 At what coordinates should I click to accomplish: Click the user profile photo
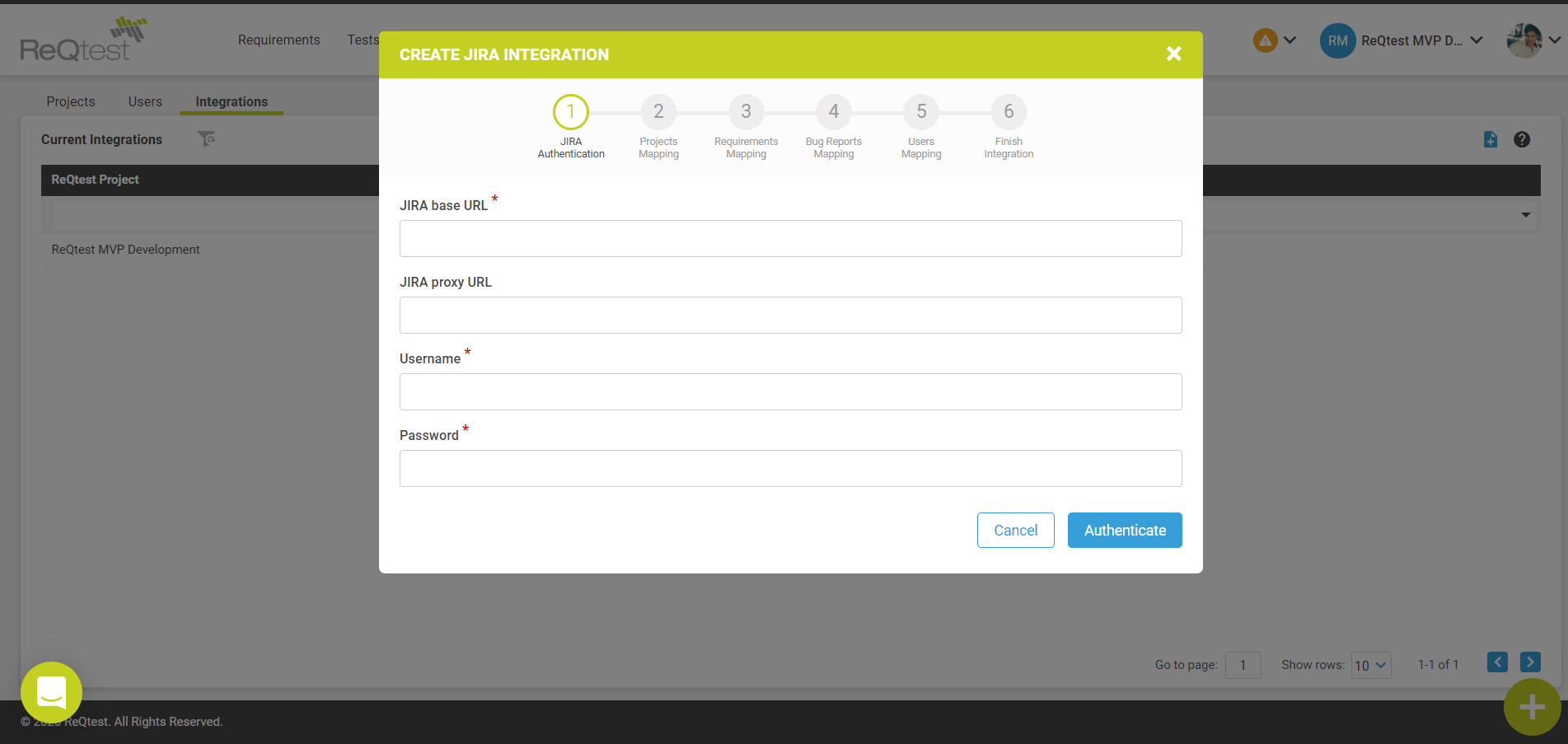(1524, 40)
